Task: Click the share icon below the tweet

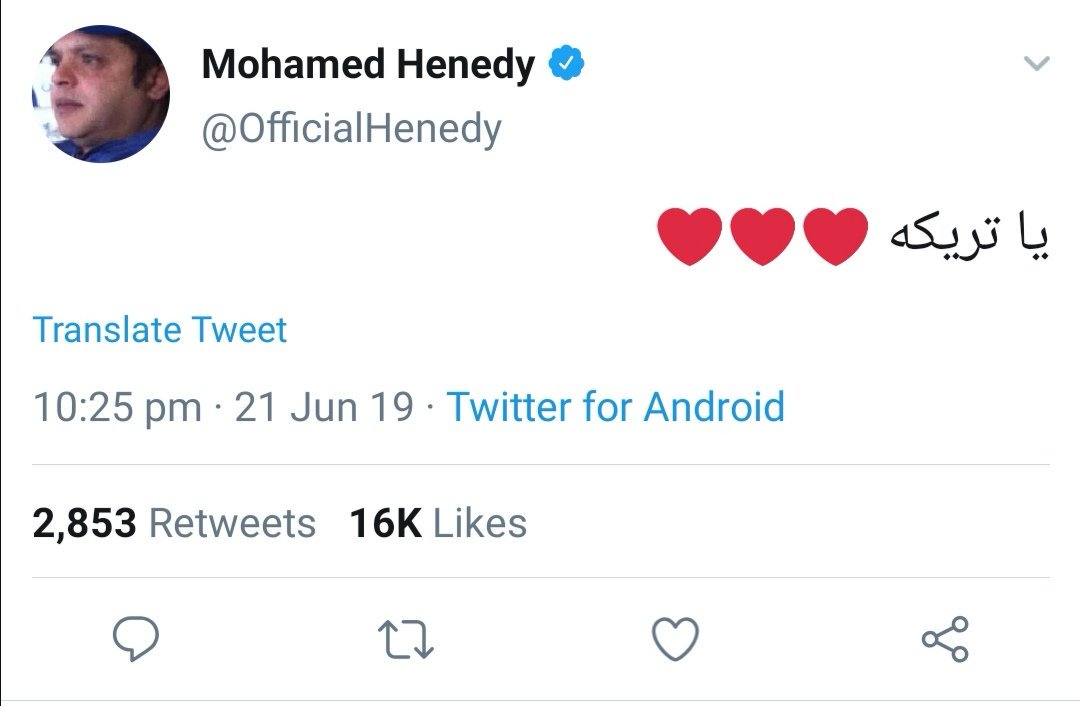Action: tap(944, 638)
